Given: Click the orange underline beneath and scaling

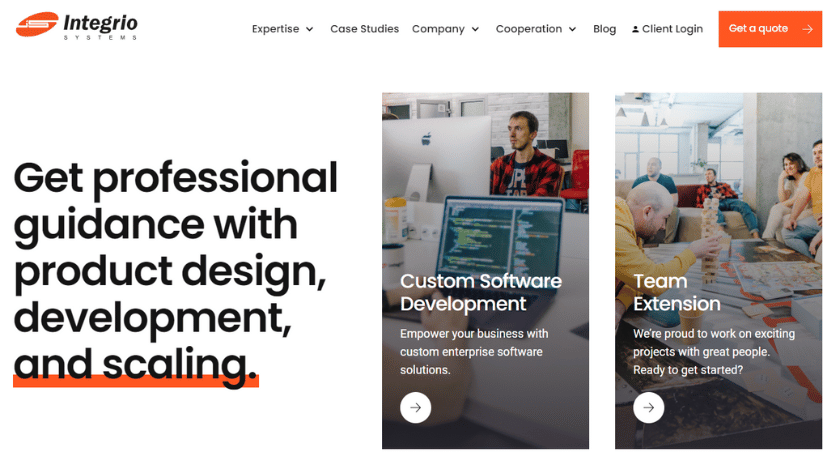Looking at the screenshot, I should point(136,382).
